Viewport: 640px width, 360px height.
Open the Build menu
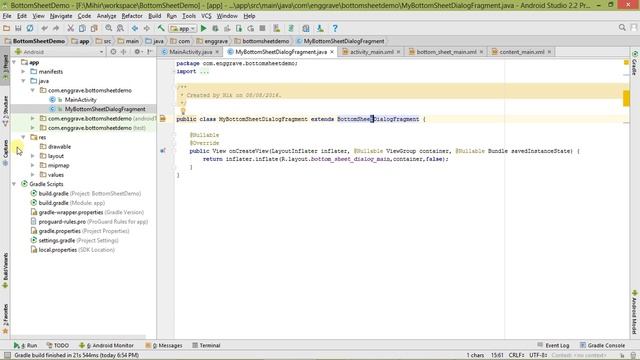pos(154,16)
